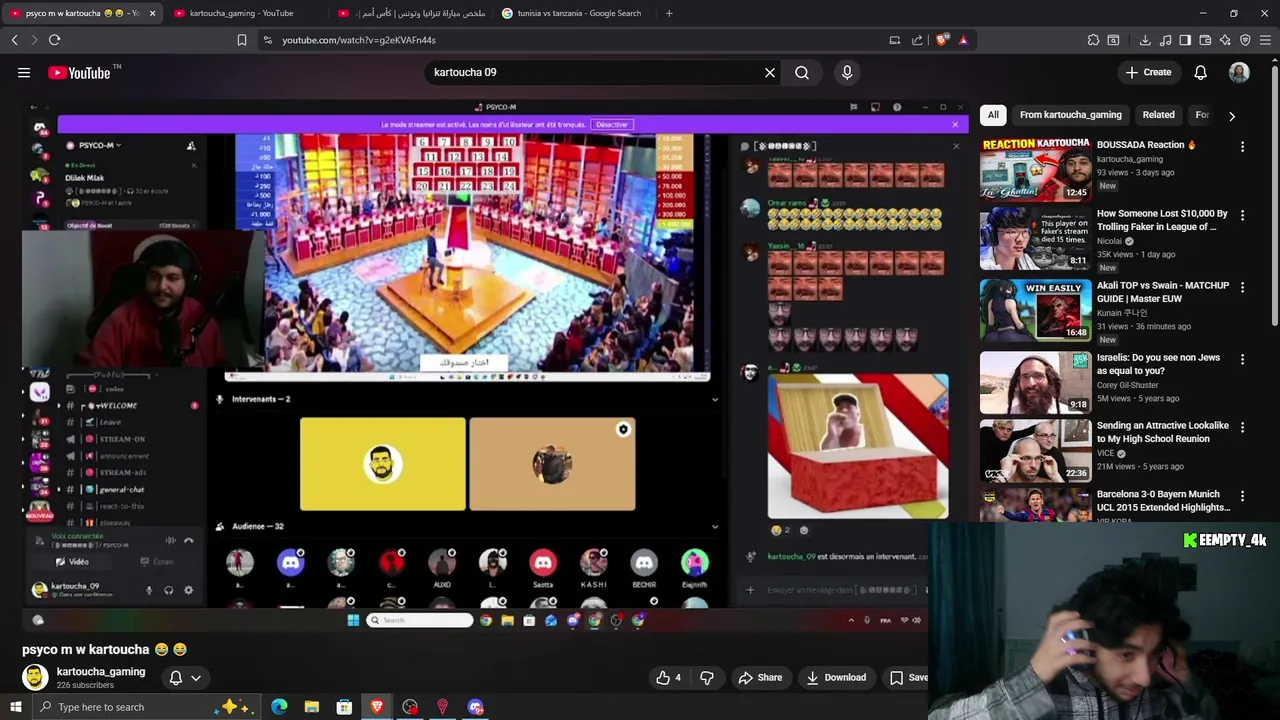Click the Windows taskbar search box

[145, 707]
